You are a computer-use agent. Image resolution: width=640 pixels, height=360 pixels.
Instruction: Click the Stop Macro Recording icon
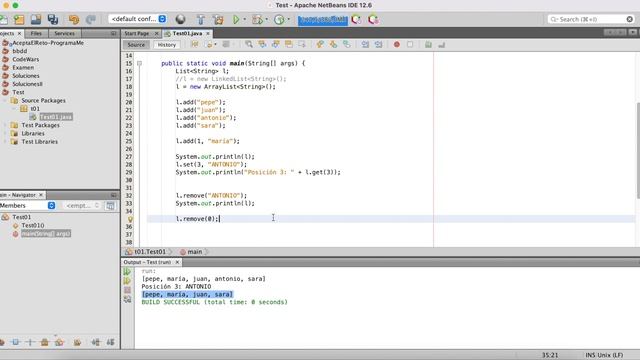coord(410,44)
